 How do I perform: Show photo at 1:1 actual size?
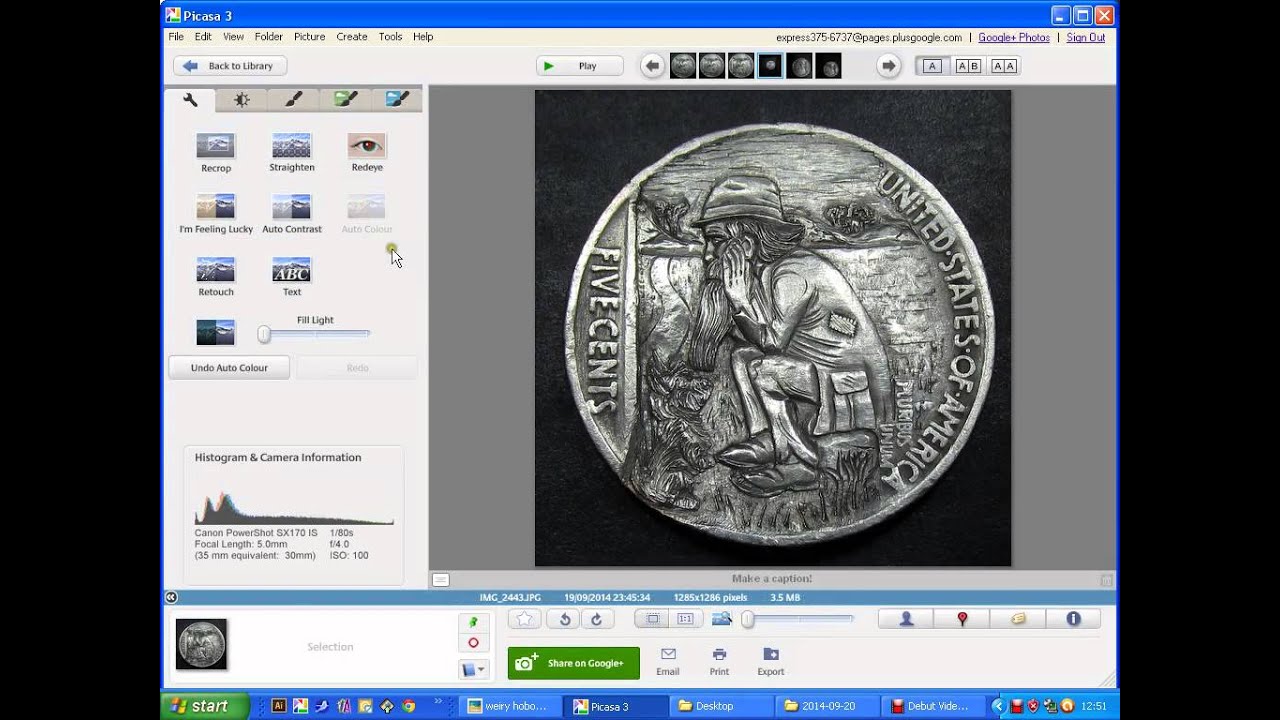pos(685,619)
